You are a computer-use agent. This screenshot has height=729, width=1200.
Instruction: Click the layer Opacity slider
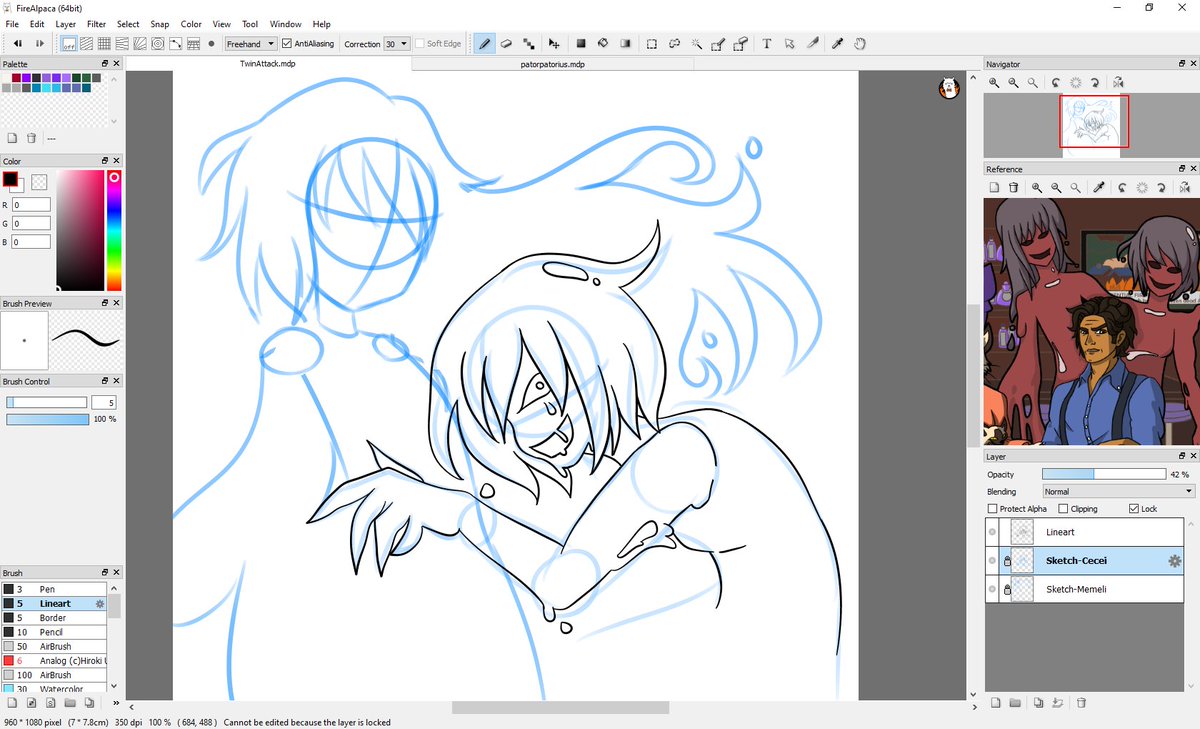1104,474
